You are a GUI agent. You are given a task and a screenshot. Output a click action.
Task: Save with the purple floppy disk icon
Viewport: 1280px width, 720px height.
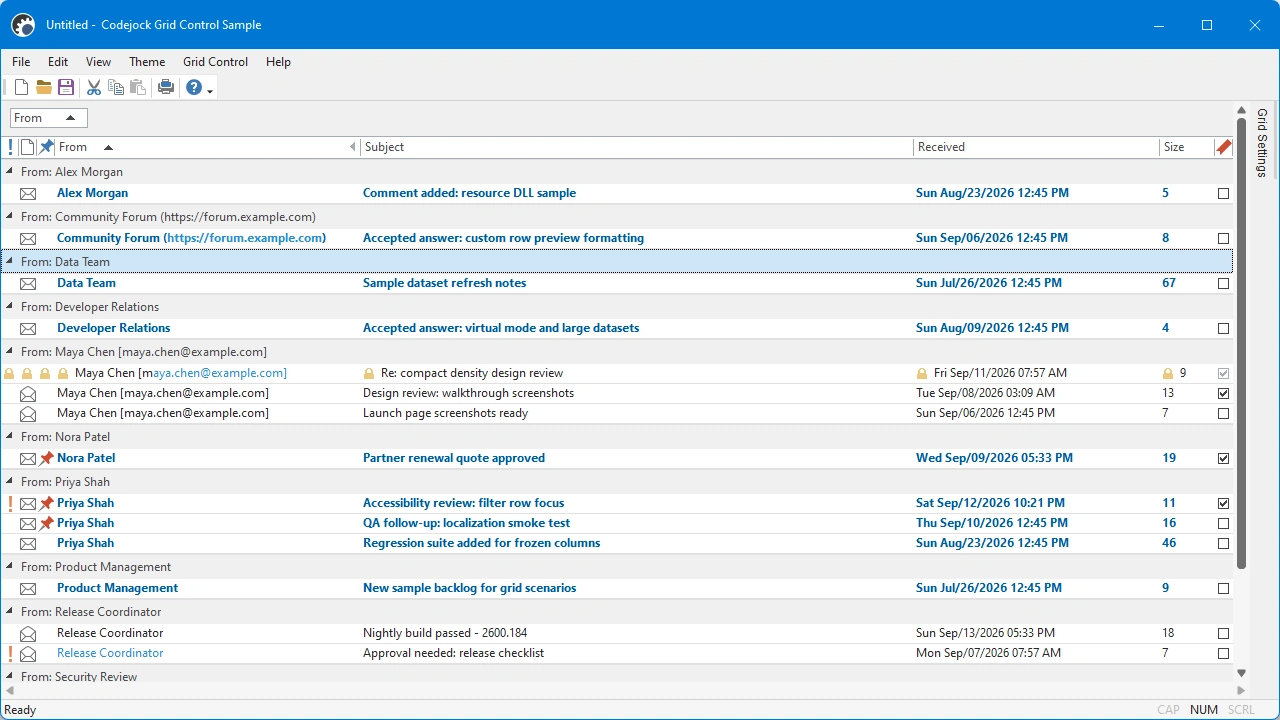click(66, 88)
